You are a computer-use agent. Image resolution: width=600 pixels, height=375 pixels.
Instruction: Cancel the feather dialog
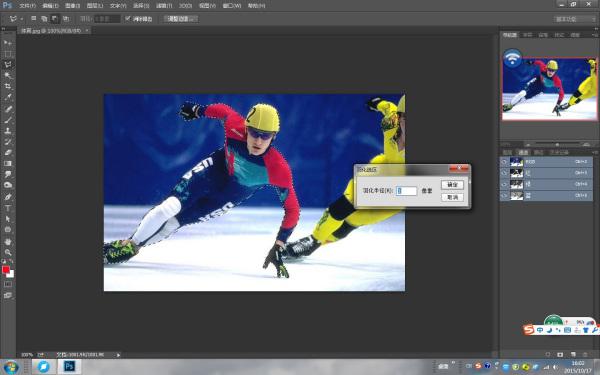tap(452, 197)
